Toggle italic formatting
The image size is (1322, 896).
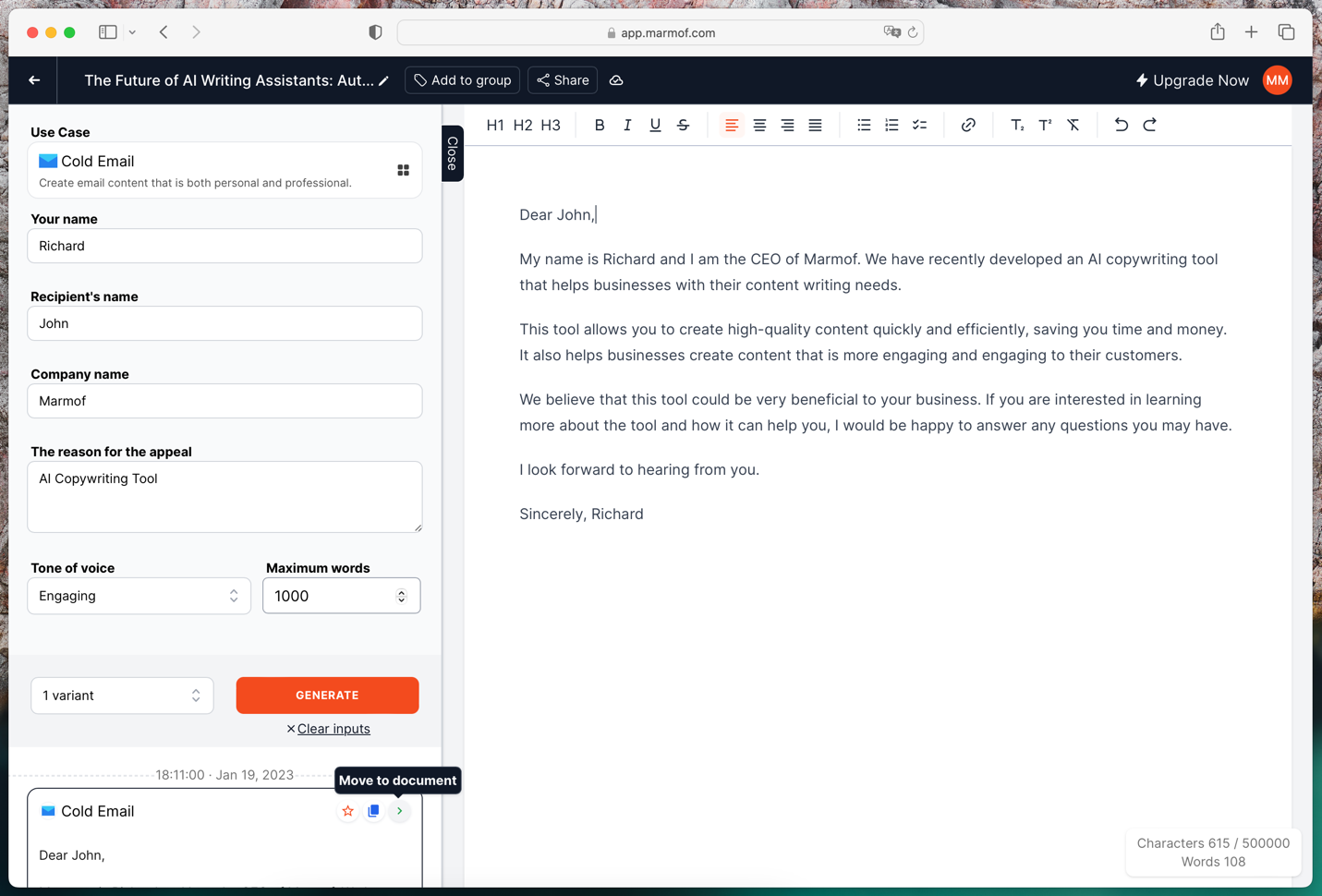click(627, 125)
